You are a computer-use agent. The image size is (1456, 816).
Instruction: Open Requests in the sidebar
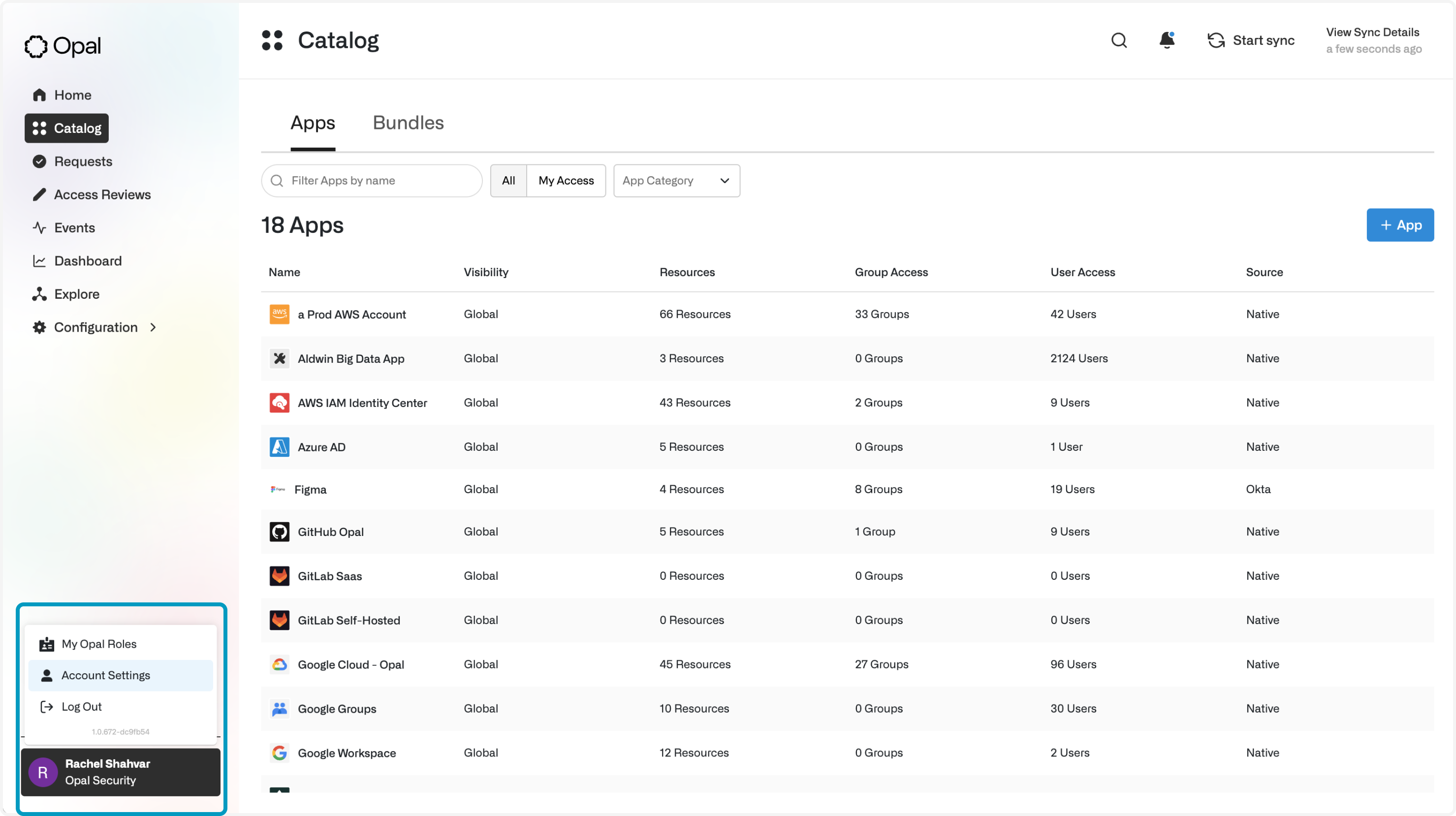[72, 161]
